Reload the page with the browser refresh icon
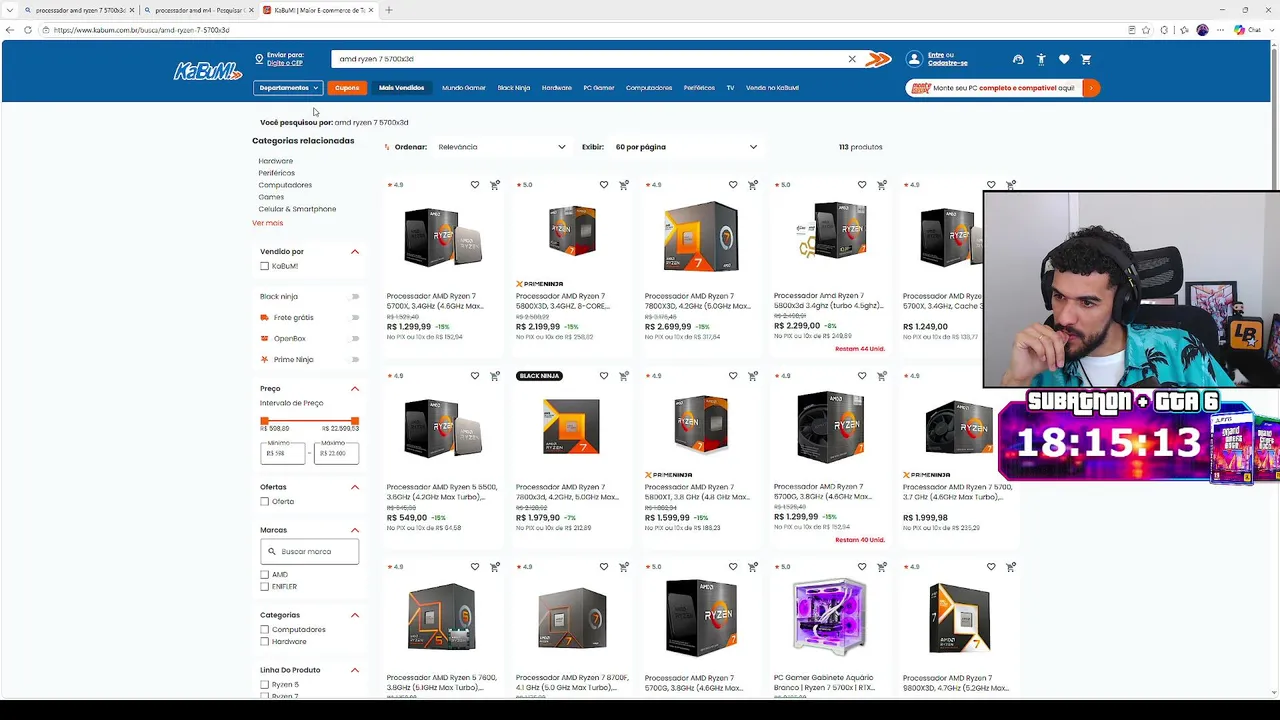This screenshot has width=1280, height=720. (x=28, y=30)
